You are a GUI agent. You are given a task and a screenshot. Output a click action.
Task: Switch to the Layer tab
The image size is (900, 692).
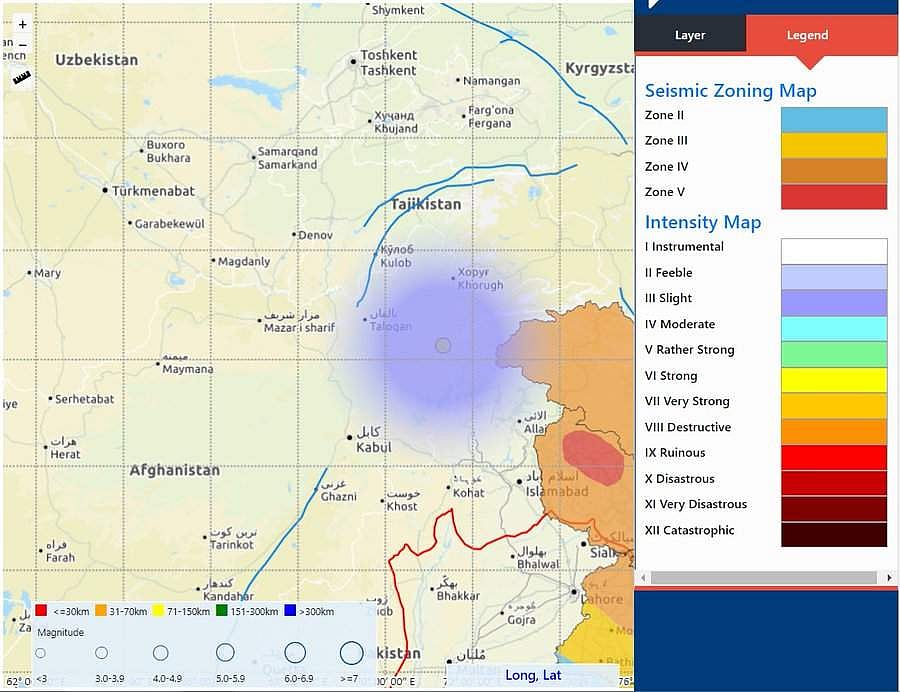tap(690, 35)
